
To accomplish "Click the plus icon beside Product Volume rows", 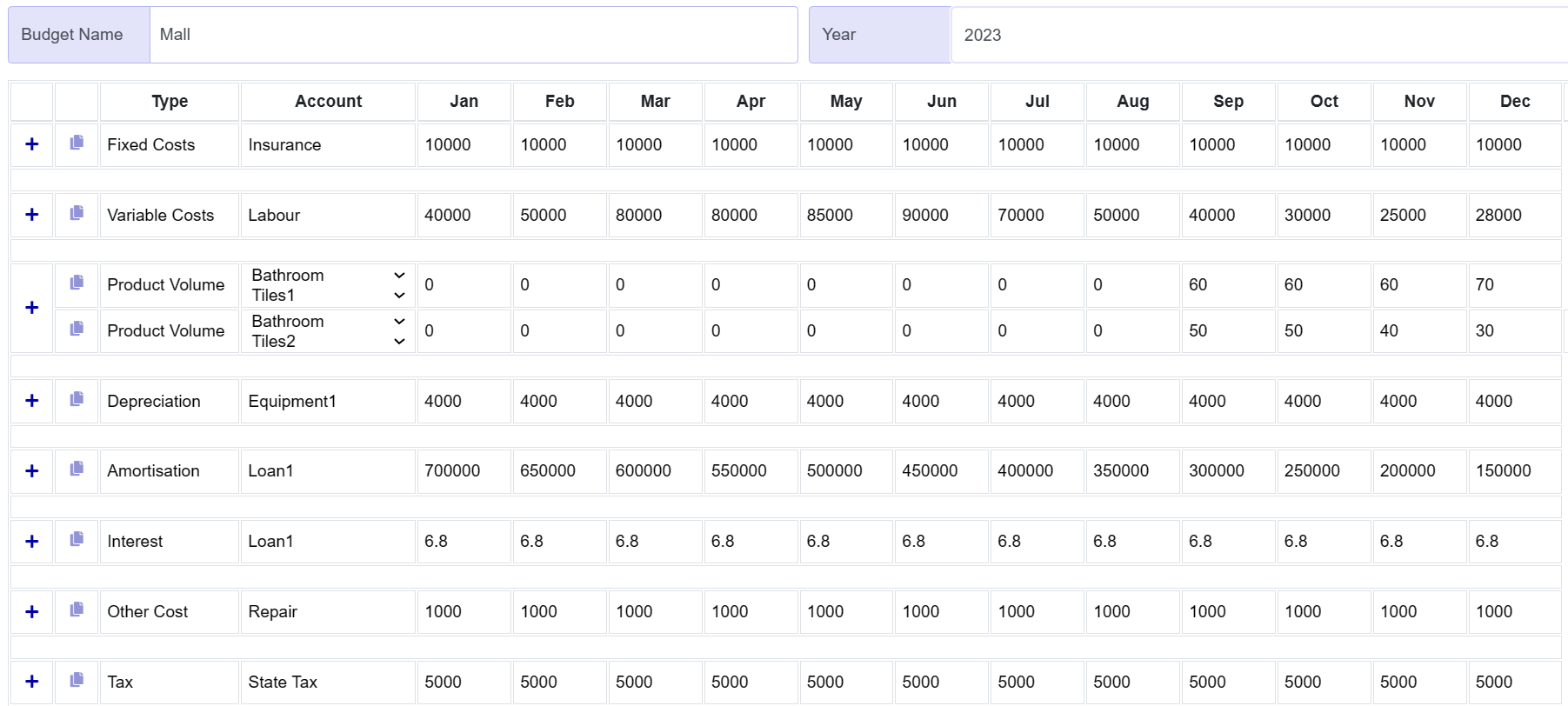I will (32, 308).
